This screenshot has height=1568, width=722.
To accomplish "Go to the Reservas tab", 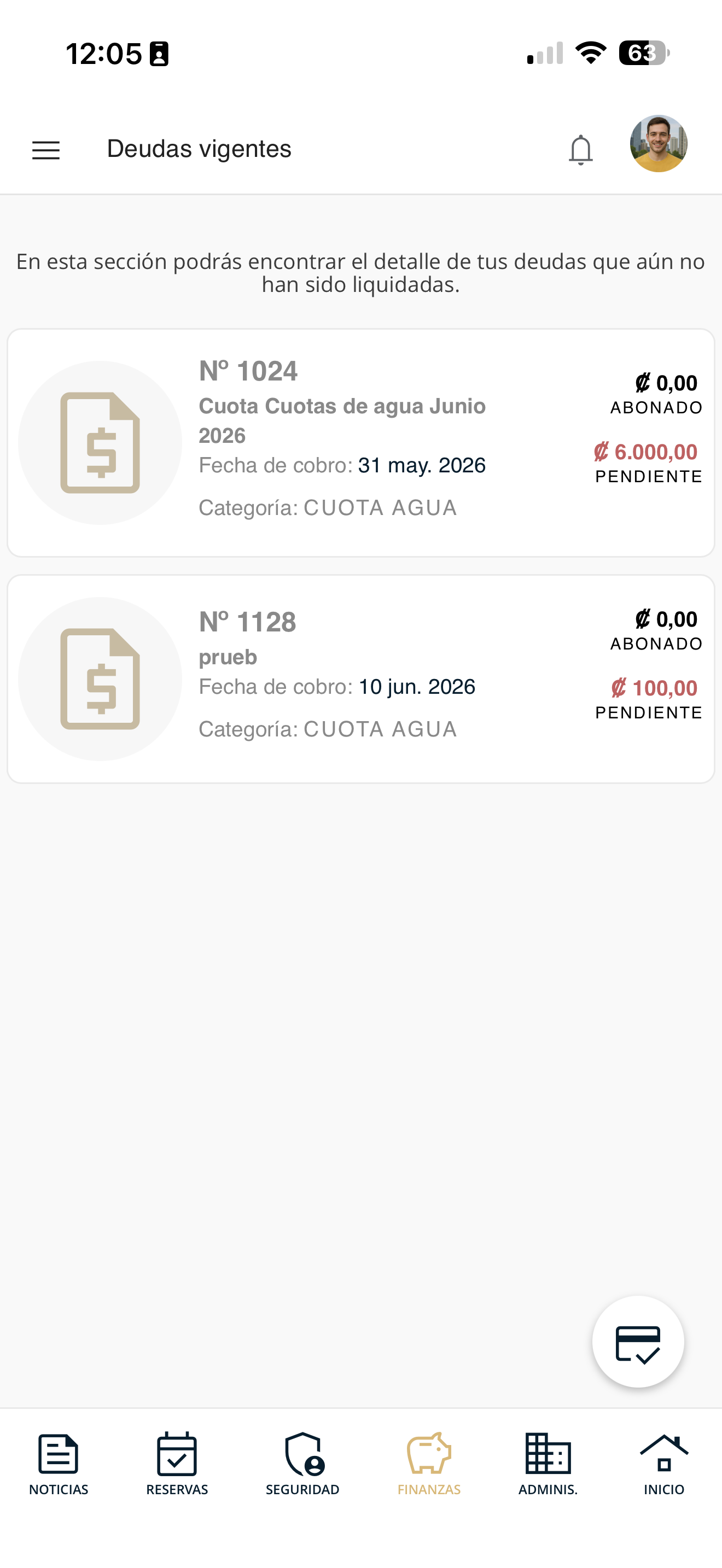I will (x=177, y=1464).
